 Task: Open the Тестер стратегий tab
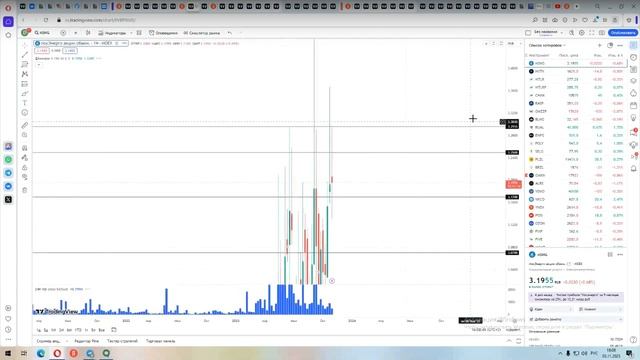(x=122, y=341)
